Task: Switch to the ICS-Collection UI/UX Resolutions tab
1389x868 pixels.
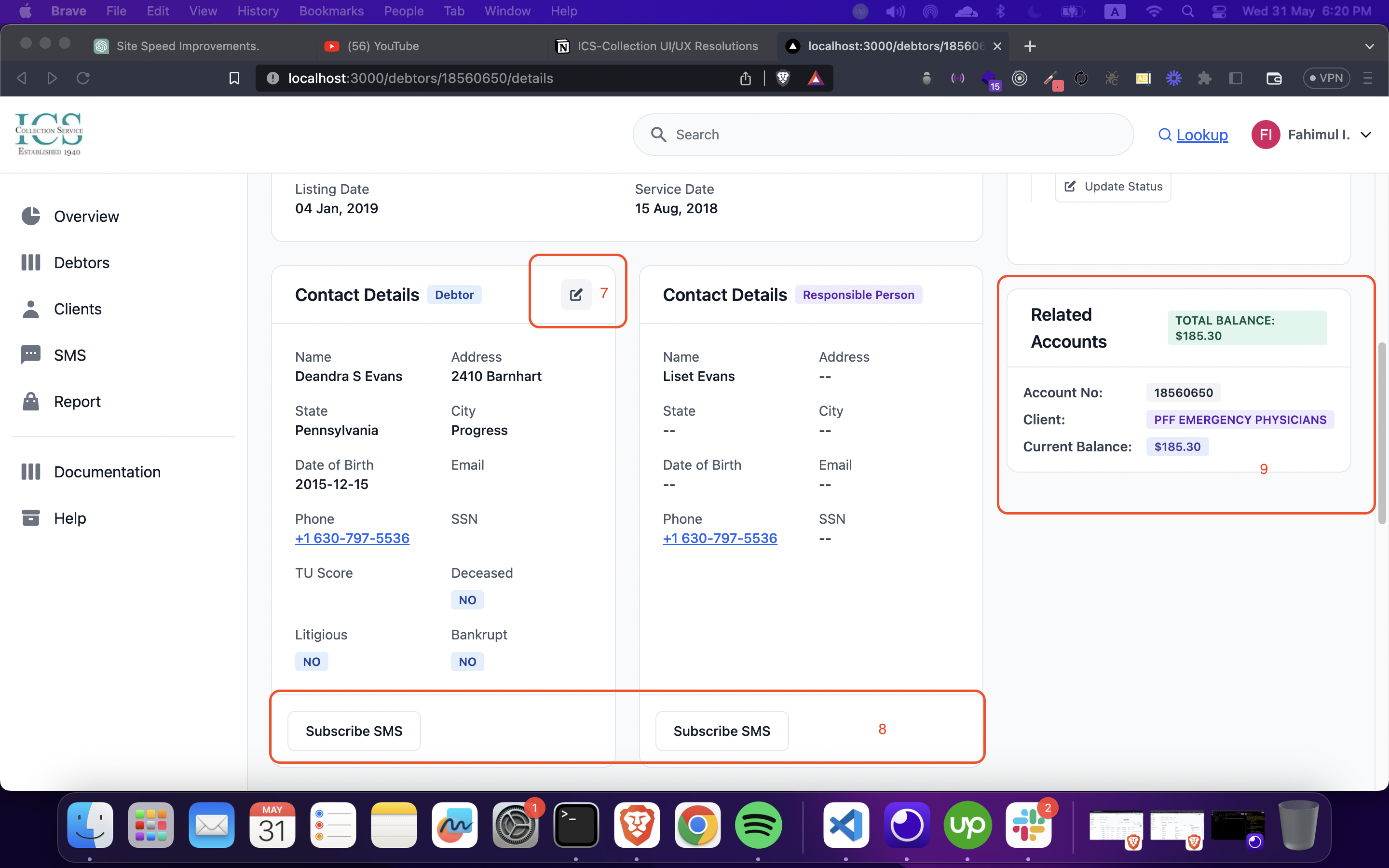Action: (667, 46)
